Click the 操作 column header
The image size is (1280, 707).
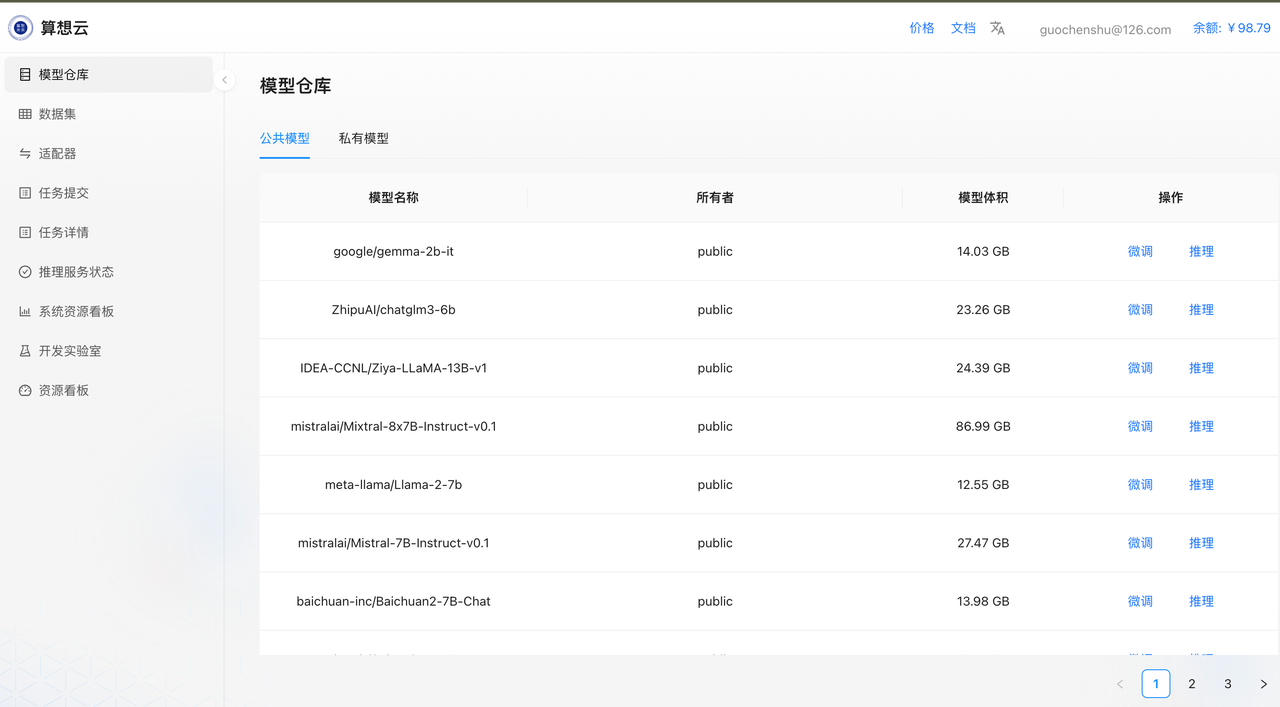point(1171,198)
